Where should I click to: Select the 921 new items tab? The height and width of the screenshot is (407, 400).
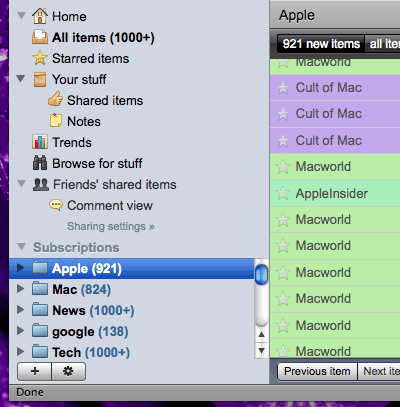click(321, 44)
